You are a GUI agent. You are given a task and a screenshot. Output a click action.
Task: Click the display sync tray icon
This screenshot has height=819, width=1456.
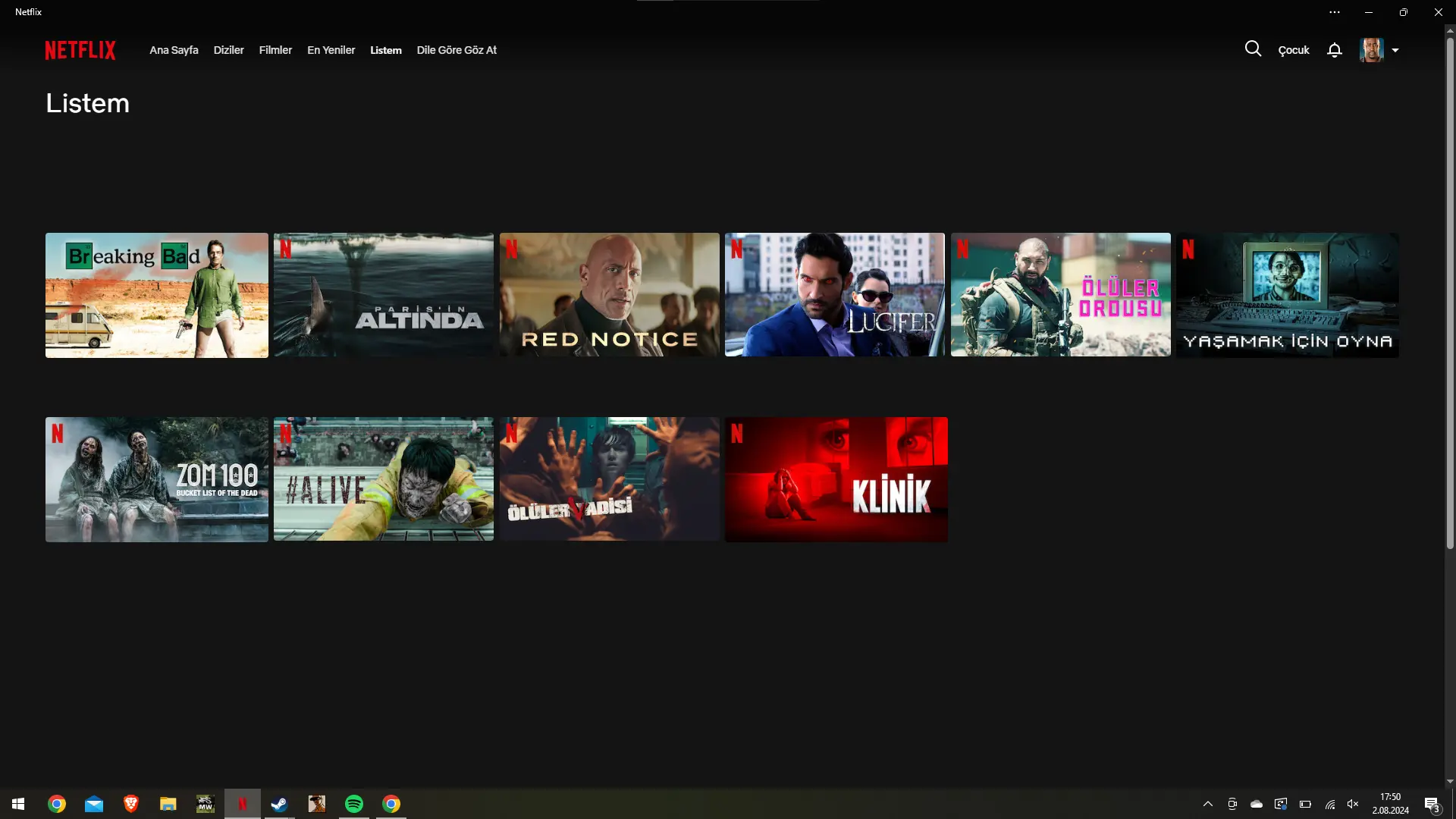click(x=1281, y=804)
